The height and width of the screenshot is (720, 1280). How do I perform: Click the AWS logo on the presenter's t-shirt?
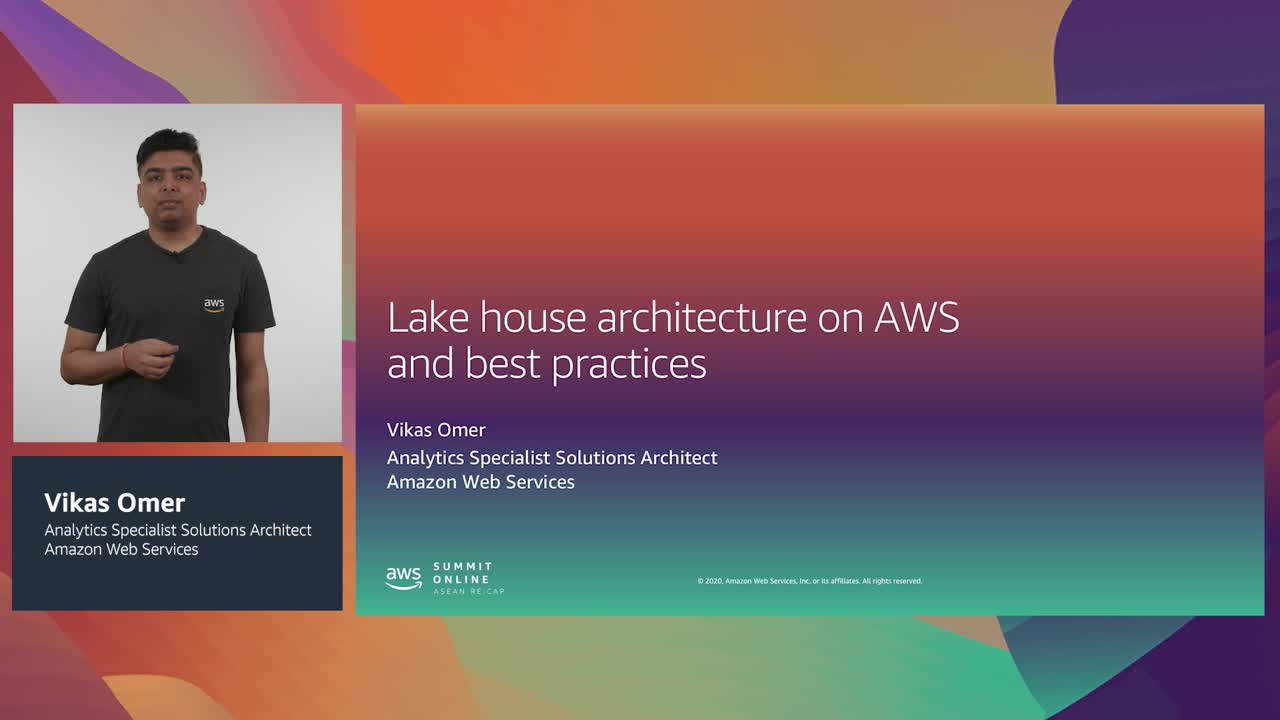(214, 304)
